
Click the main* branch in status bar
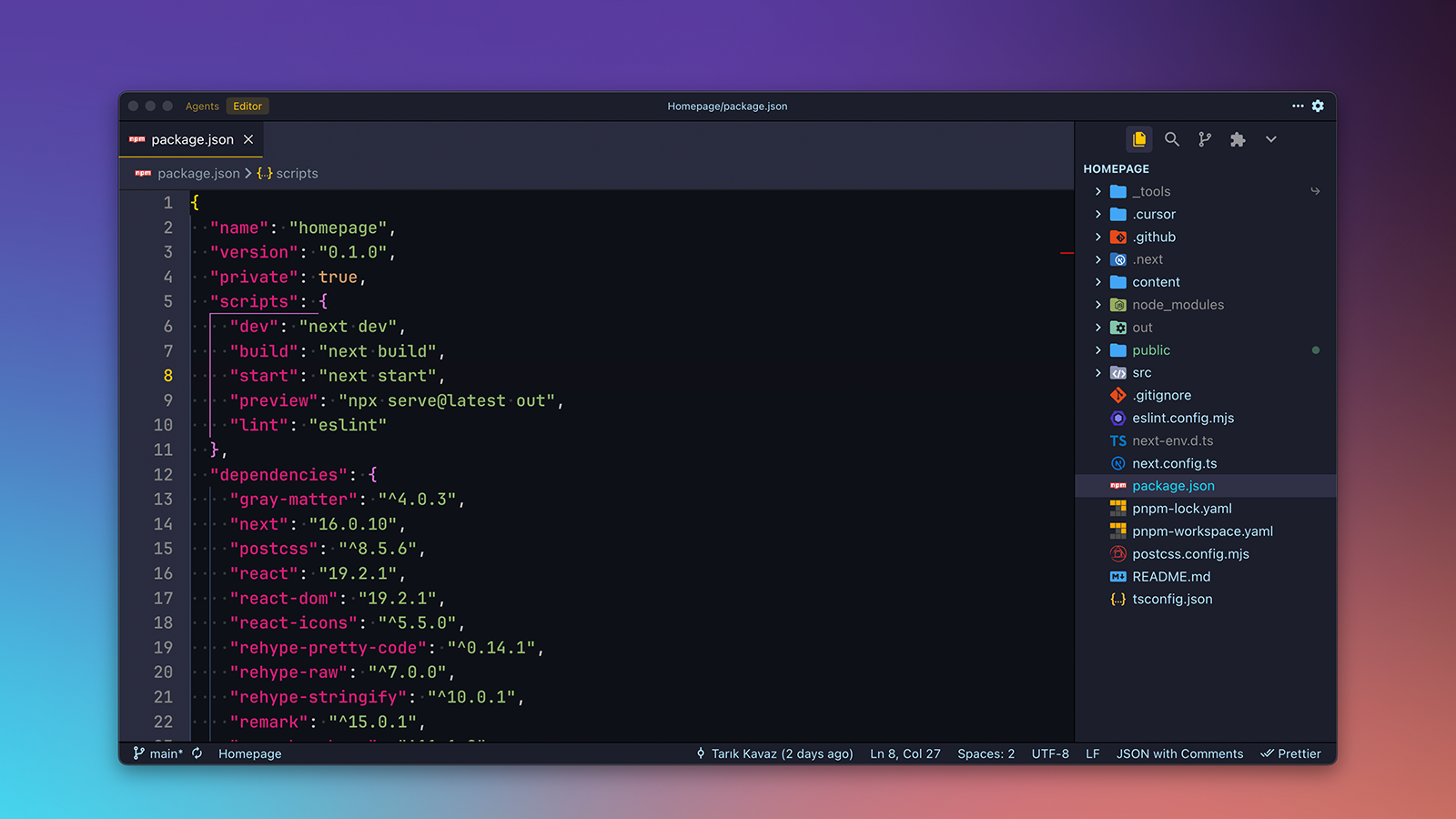[x=159, y=753]
